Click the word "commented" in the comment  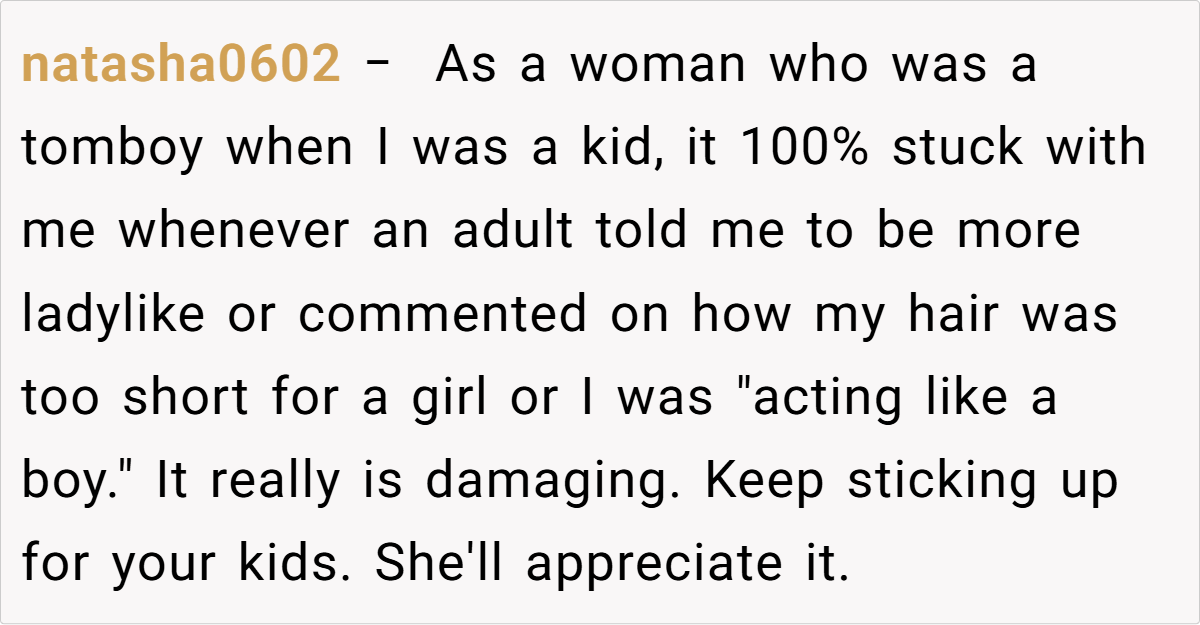tap(443, 315)
